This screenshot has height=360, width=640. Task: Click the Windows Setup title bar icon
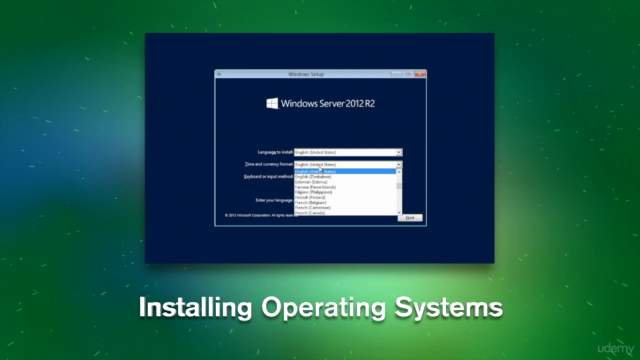point(219,74)
